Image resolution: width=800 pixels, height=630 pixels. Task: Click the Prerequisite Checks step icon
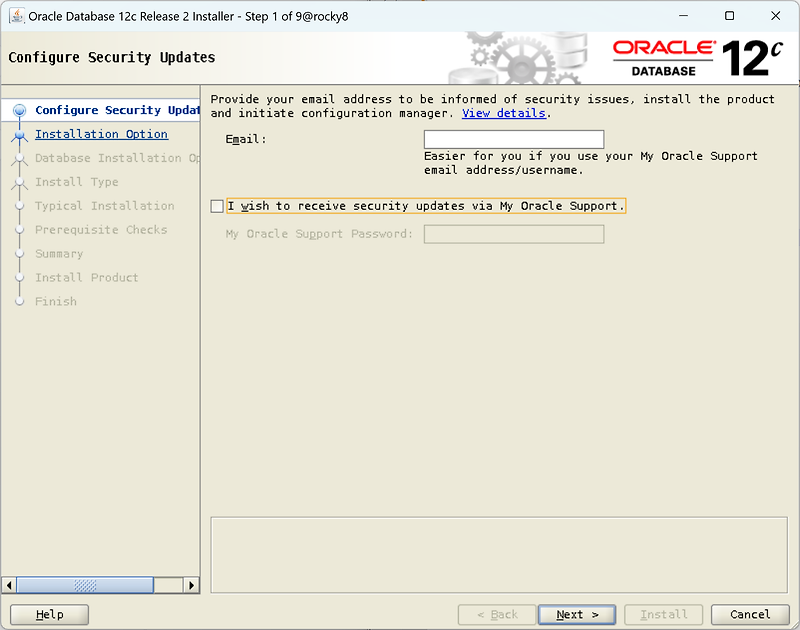[x=22, y=230]
